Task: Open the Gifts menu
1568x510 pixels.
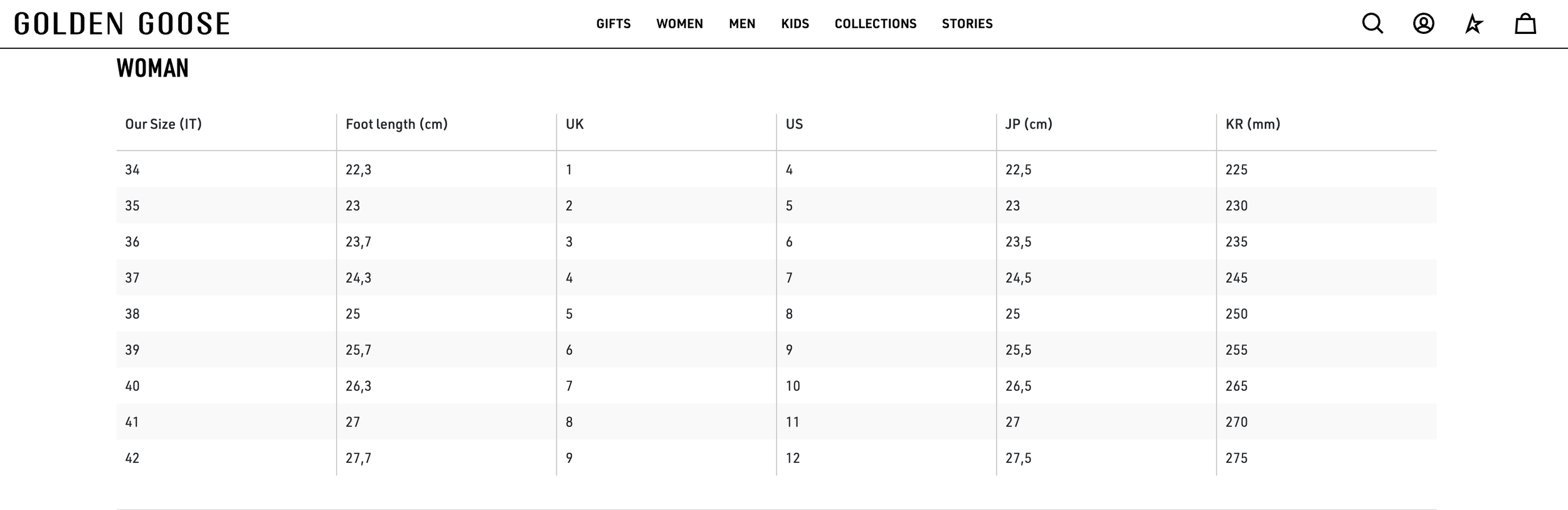Action: point(613,24)
